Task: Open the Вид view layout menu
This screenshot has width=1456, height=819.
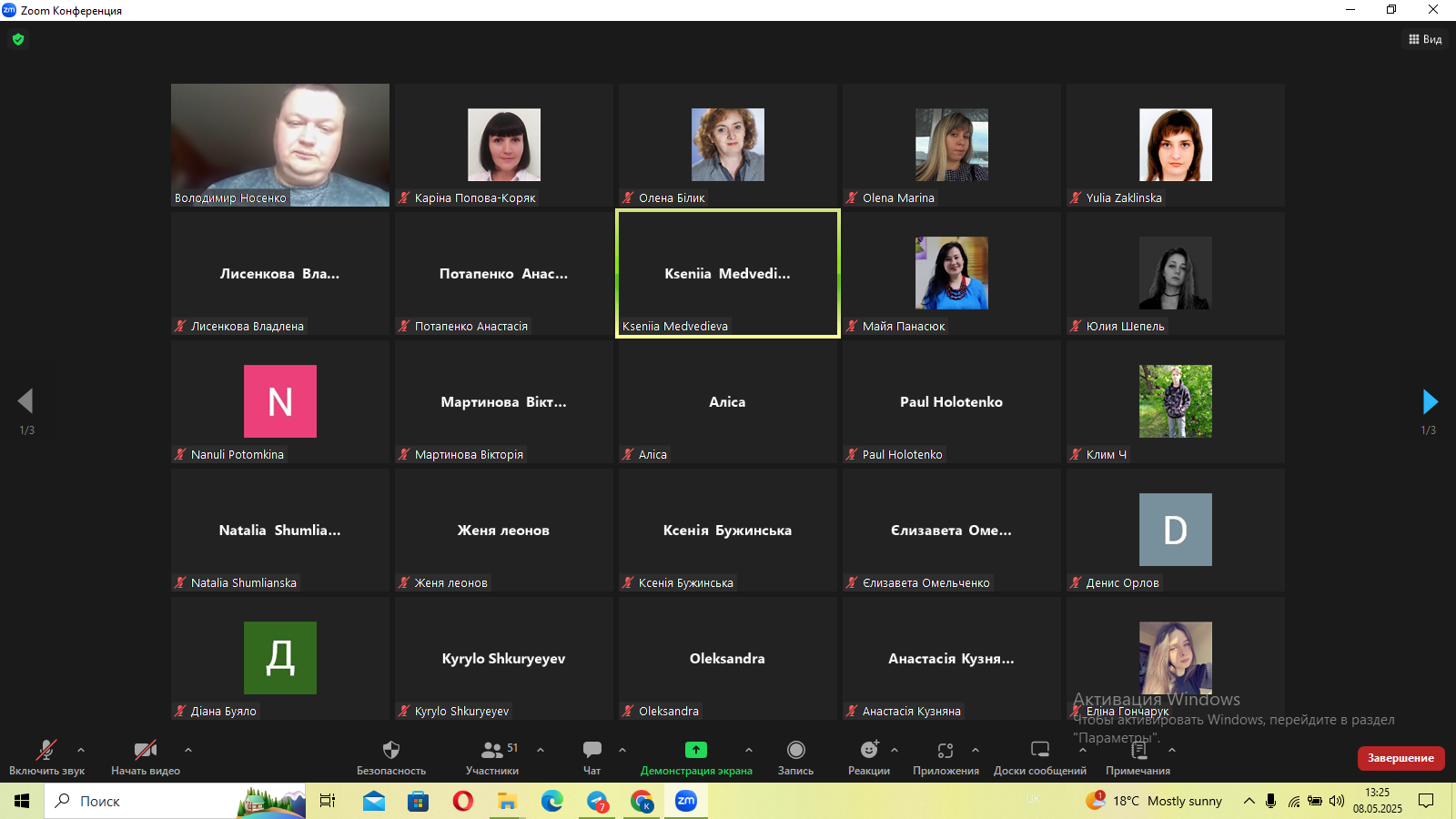Action: pyautogui.click(x=1425, y=39)
